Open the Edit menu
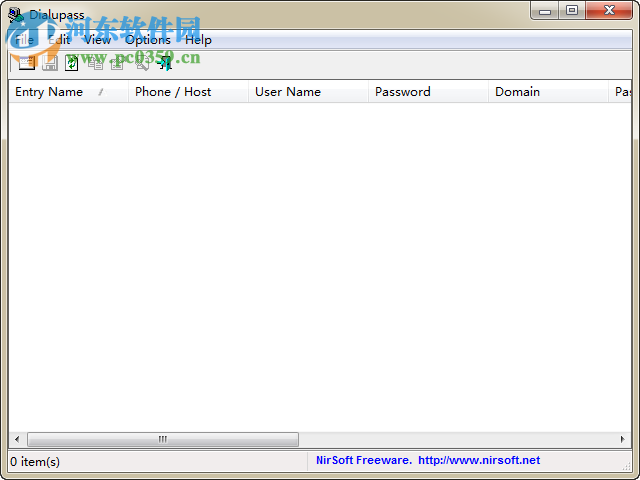 coord(60,40)
